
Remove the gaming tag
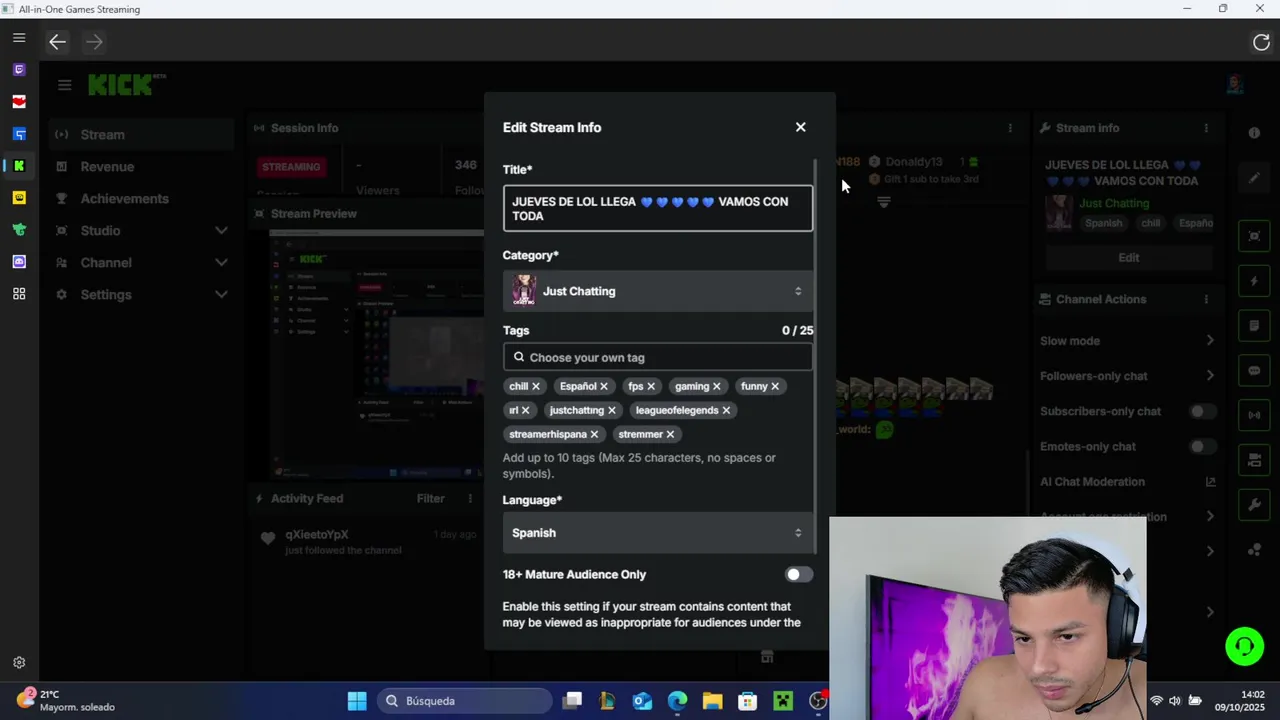[x=717, y=386]
